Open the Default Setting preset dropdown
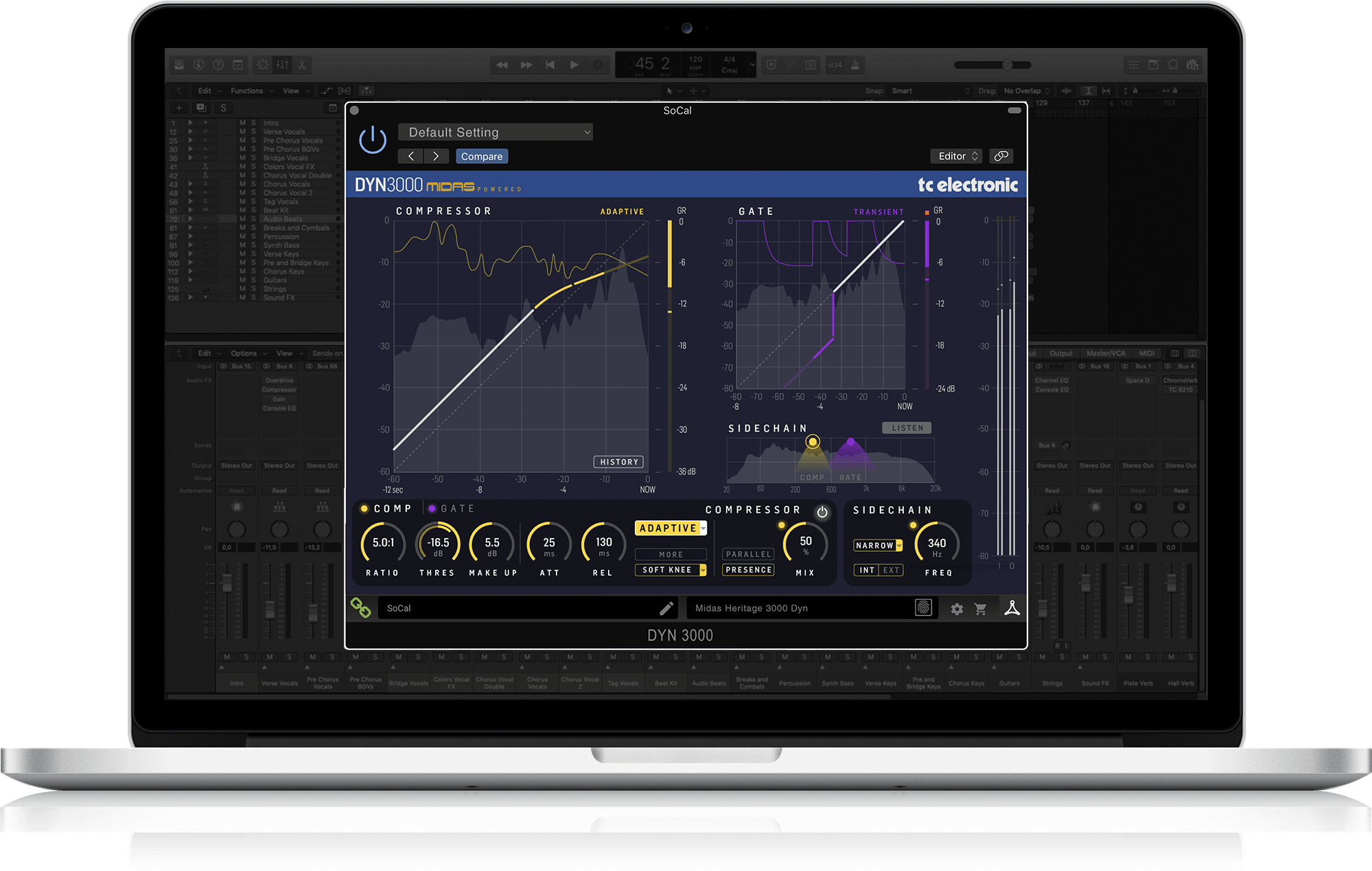The image size is (1372, 871). (495, 132)
